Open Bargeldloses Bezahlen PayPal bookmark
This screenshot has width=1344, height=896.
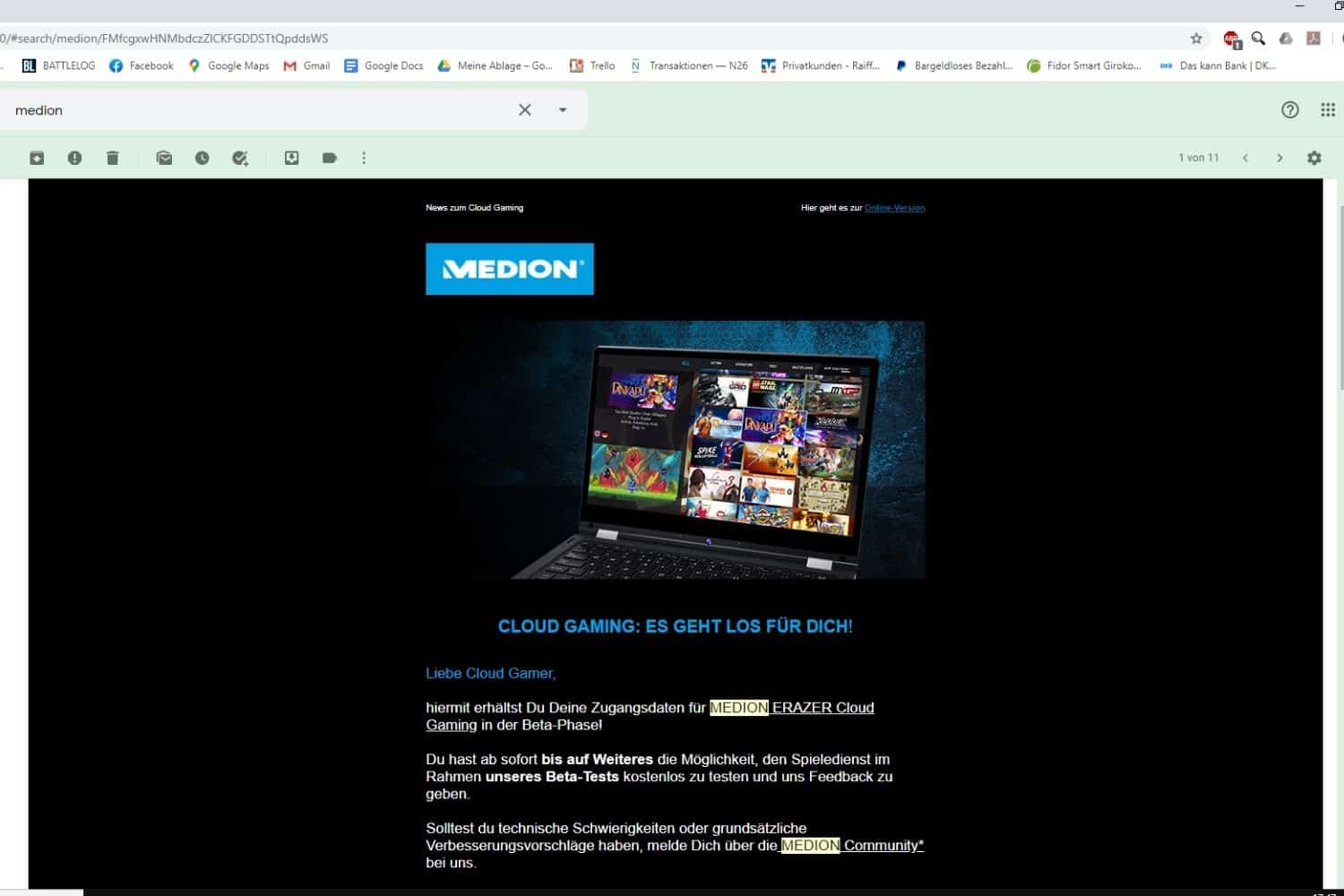tap(953, 65)
